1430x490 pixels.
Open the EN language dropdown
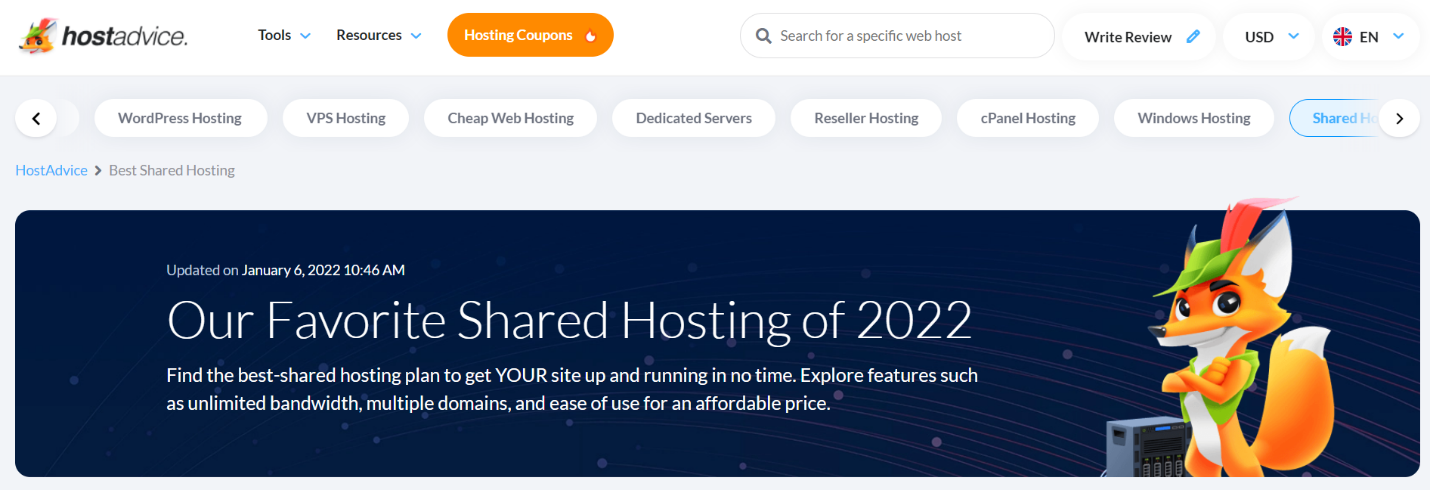[x=1370, y=37]
